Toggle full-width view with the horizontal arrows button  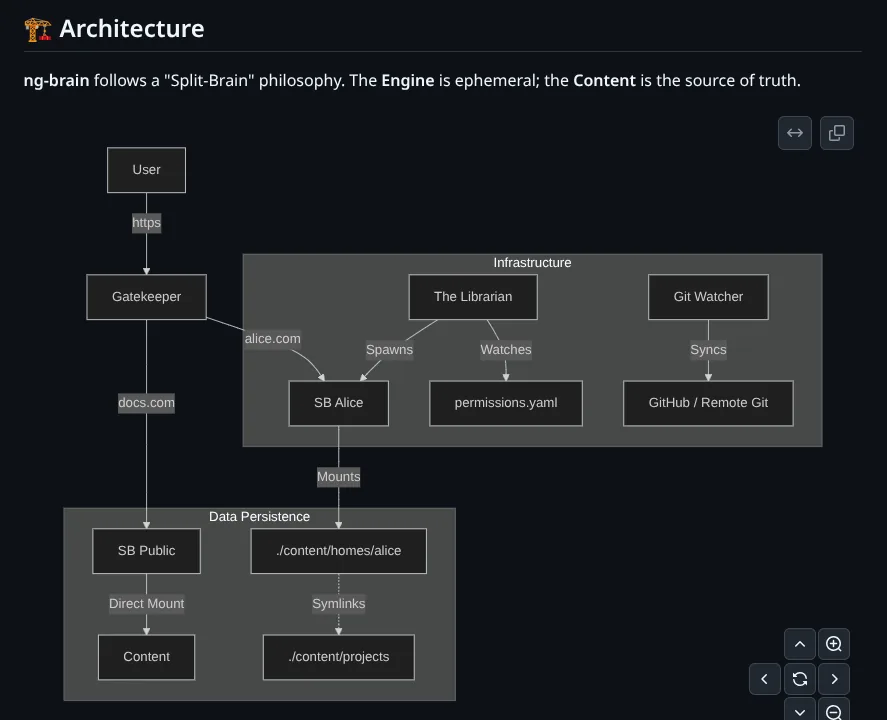coord(795,132)
